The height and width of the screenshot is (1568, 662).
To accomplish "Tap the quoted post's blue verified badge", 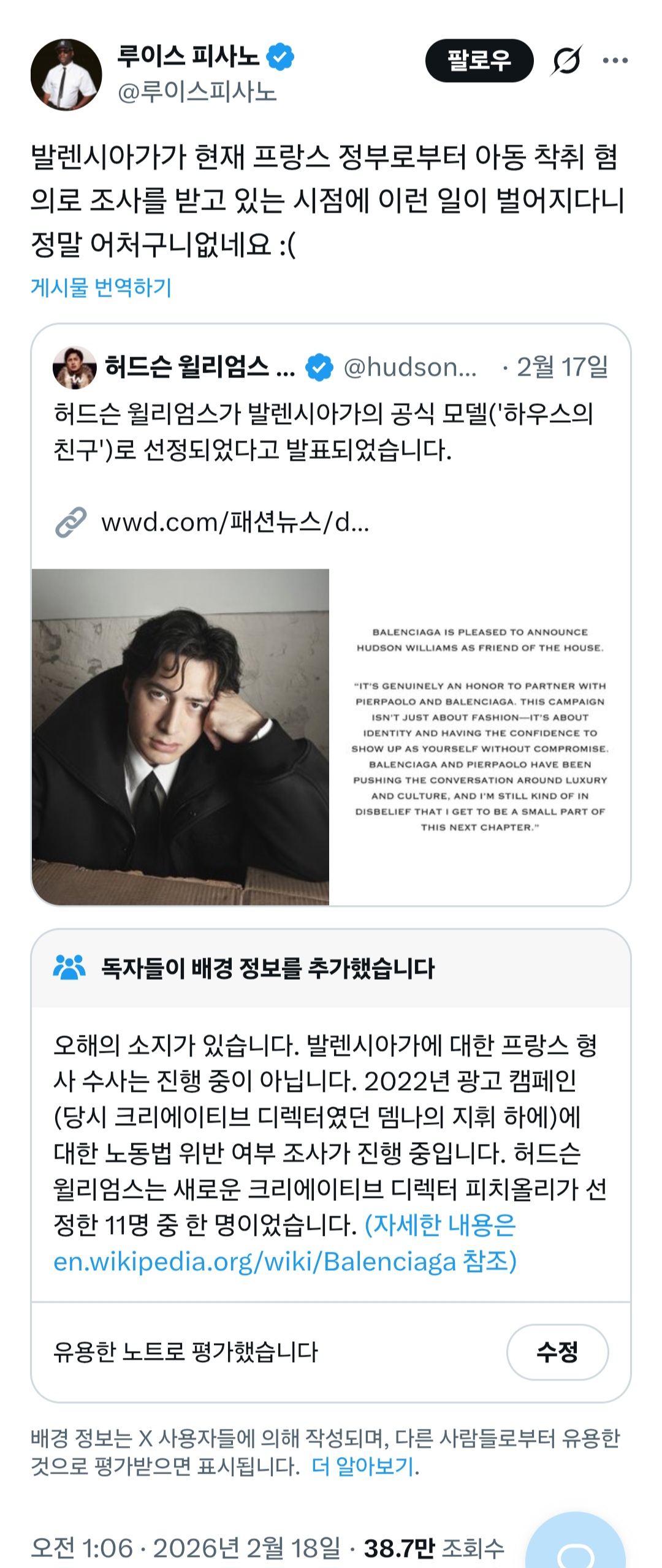I will (x=319, y=368).
